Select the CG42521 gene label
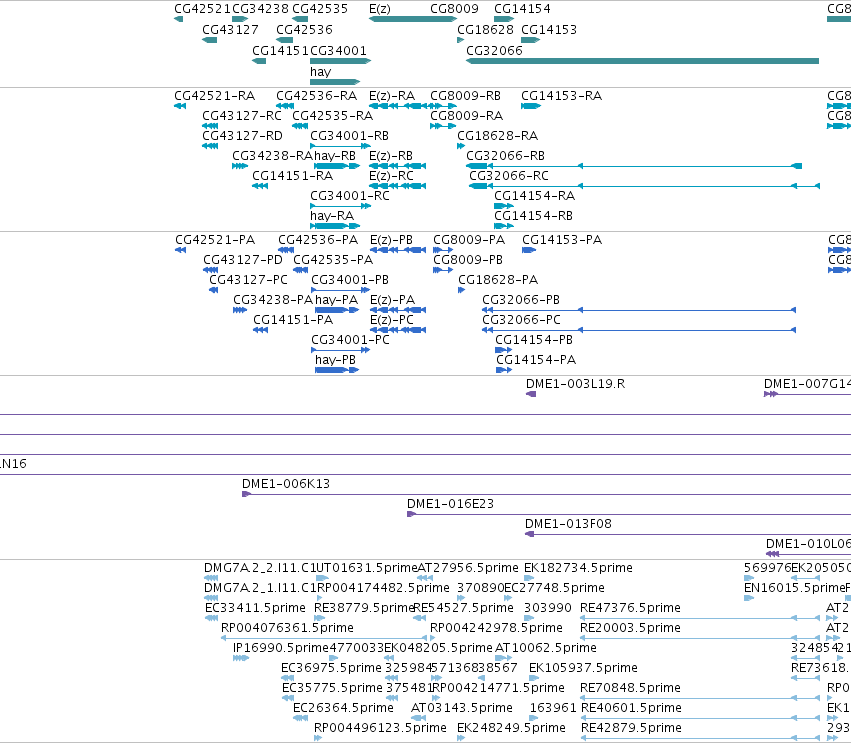The height and width of the screenshot is (743, 851). (x=202, y=9)
